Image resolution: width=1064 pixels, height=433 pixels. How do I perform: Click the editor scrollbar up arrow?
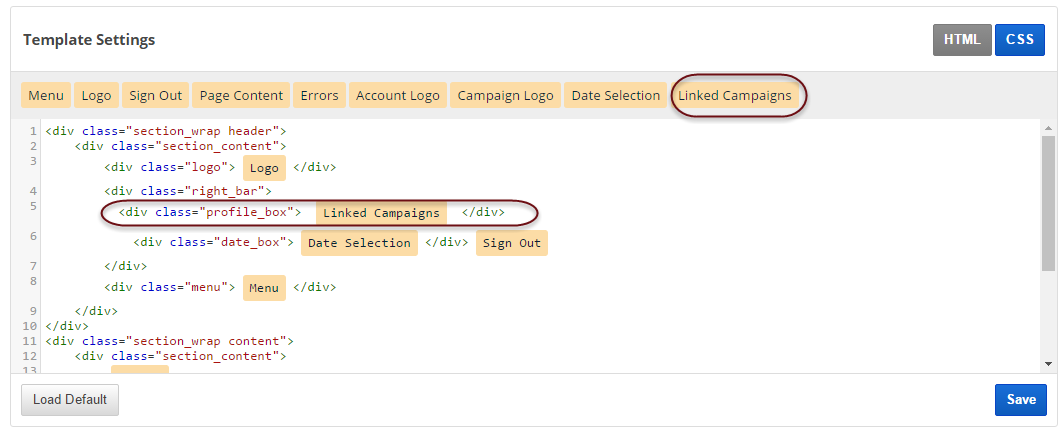coord(1048,129)
